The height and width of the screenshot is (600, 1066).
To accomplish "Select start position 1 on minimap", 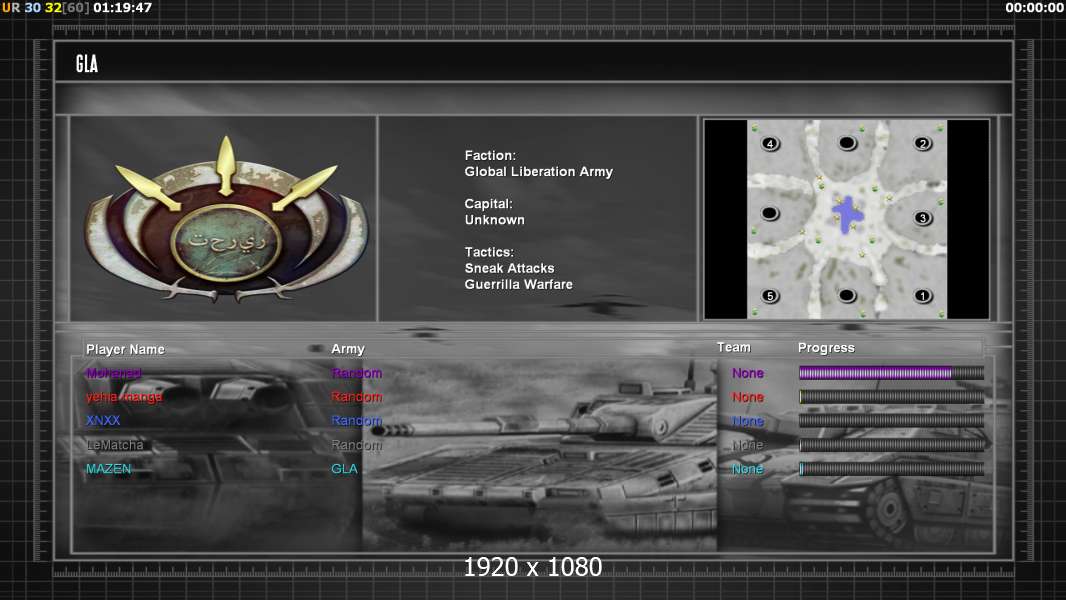I will tap(922, 296).
